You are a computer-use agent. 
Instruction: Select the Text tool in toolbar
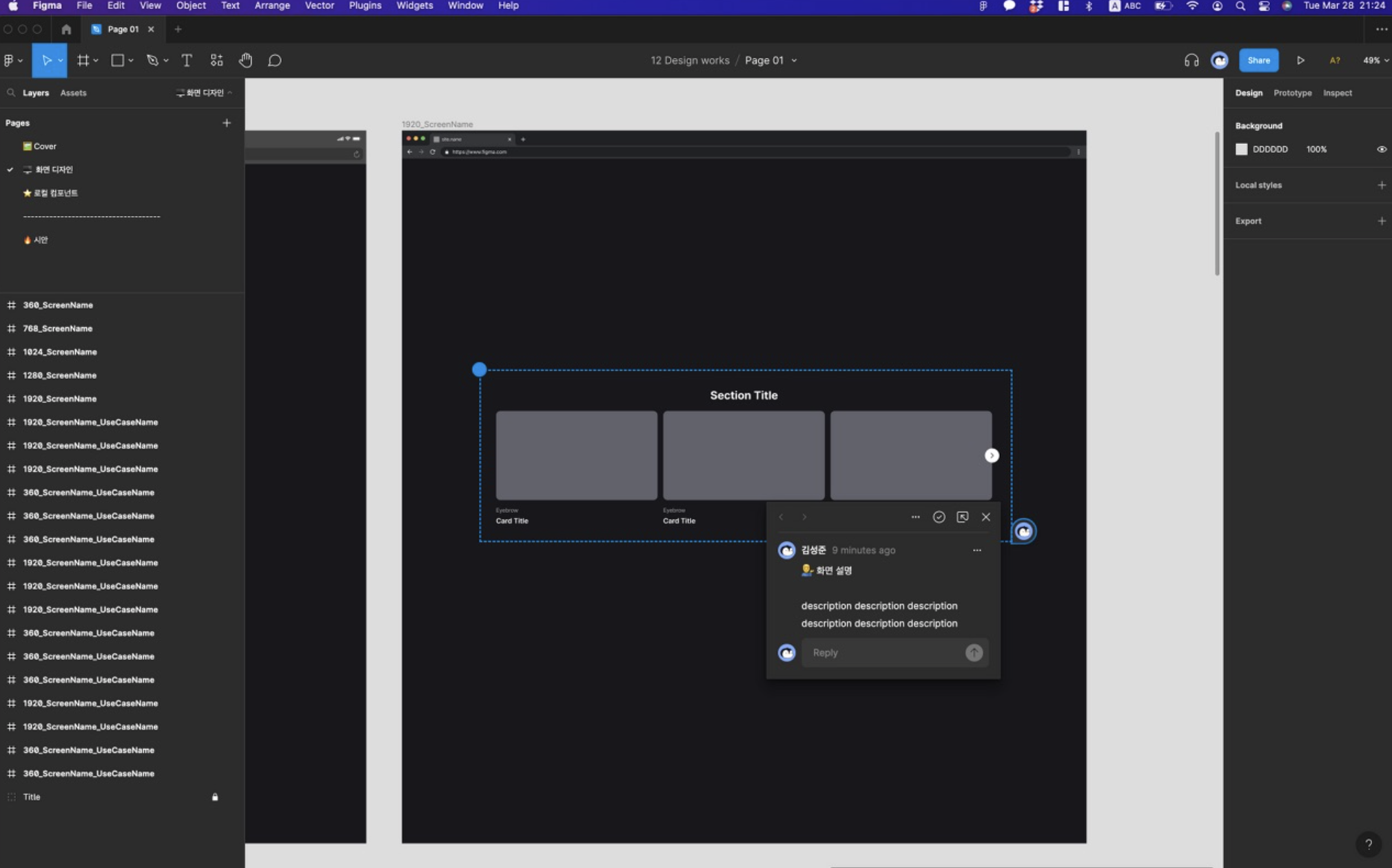tap(186, 61)
